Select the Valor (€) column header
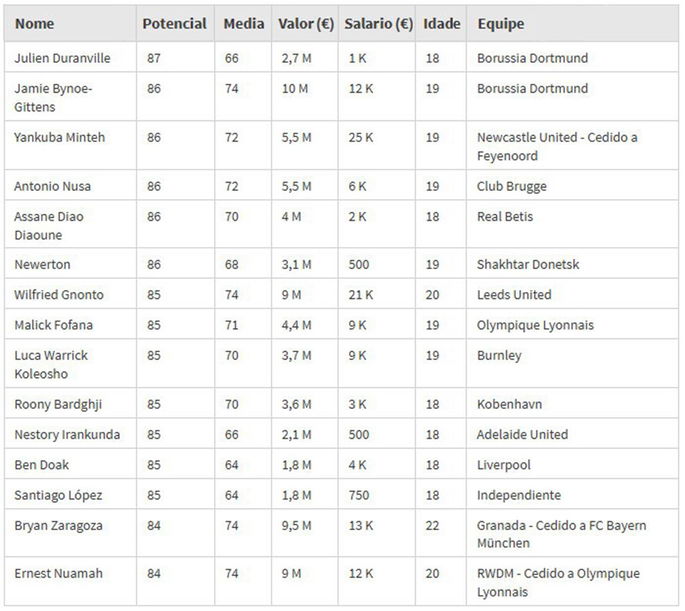This screenshot has height=611, width=685. pos(305,24)
